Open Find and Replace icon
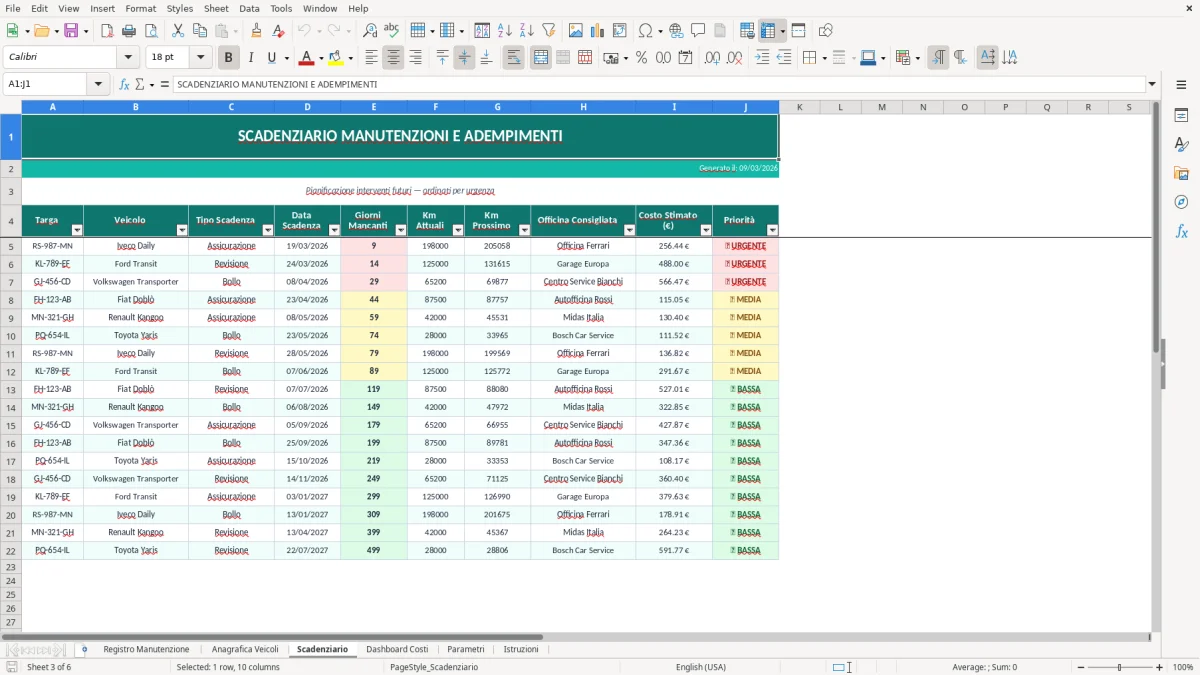 [370, 31]
